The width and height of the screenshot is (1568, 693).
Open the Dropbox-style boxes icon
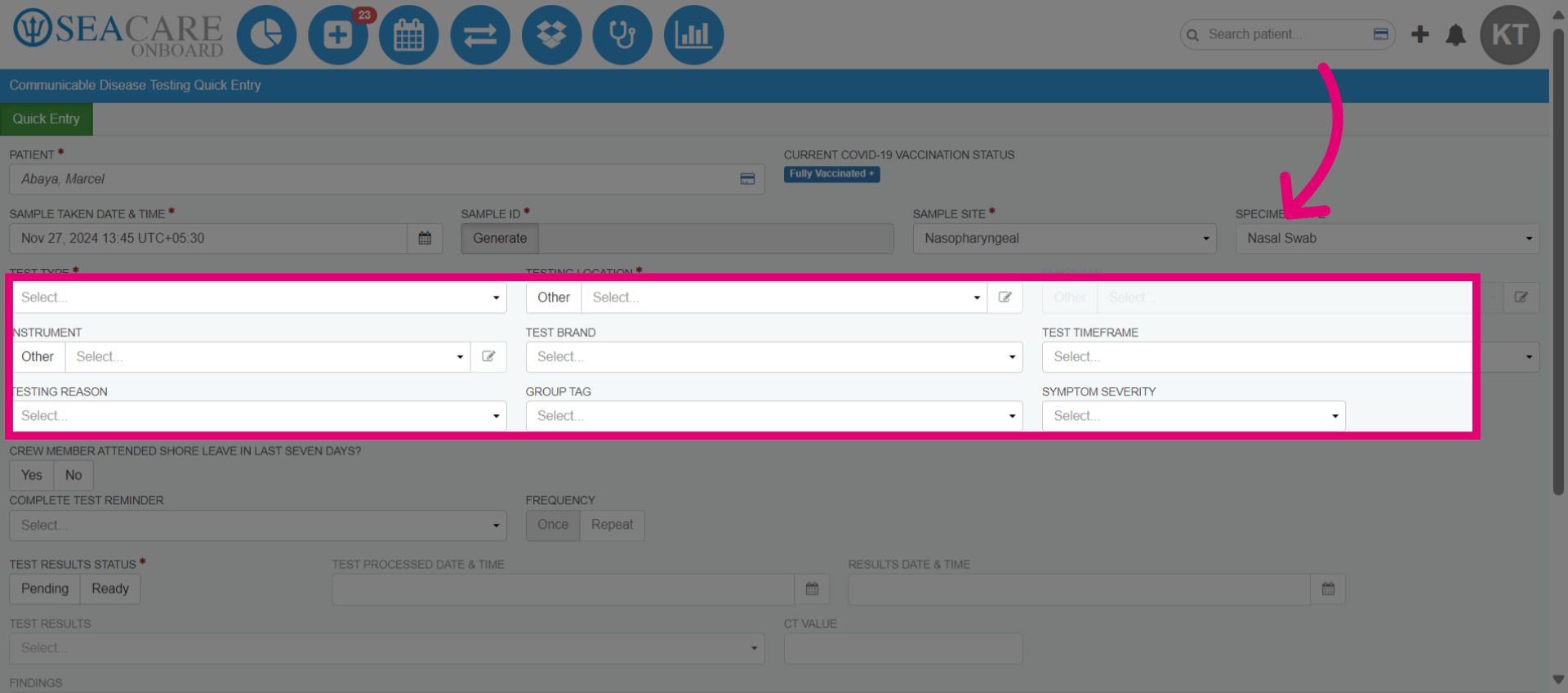[551, 35]
